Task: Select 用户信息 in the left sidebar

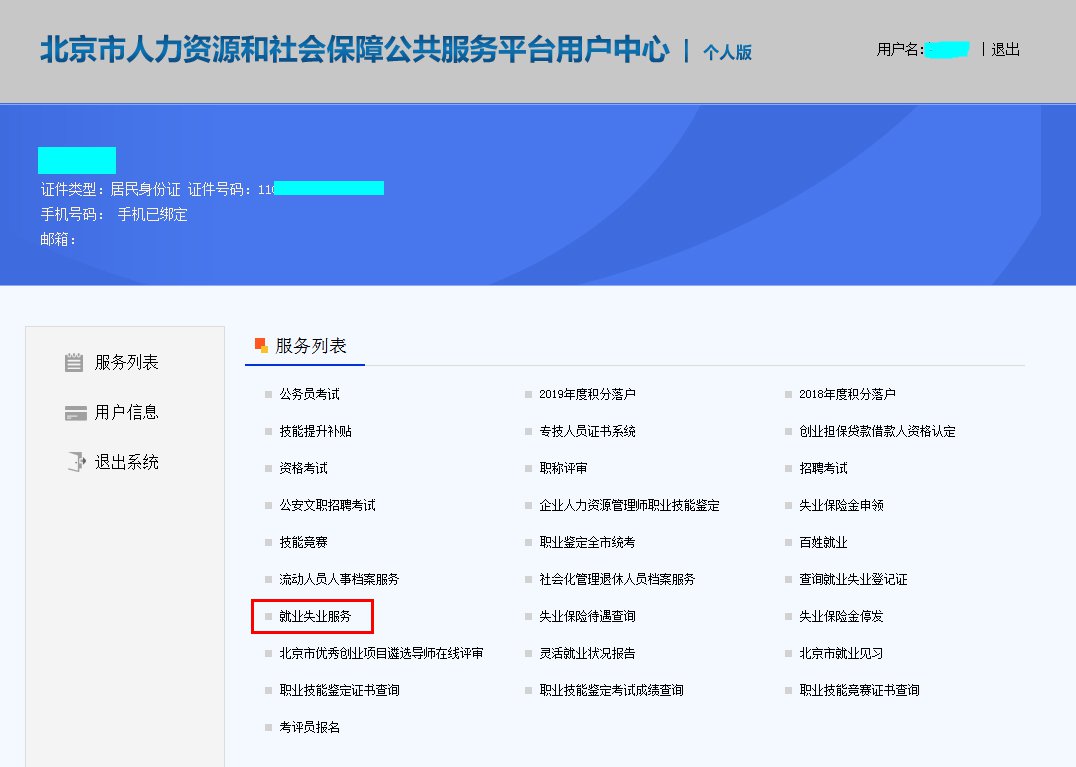Action: (126, 413)
